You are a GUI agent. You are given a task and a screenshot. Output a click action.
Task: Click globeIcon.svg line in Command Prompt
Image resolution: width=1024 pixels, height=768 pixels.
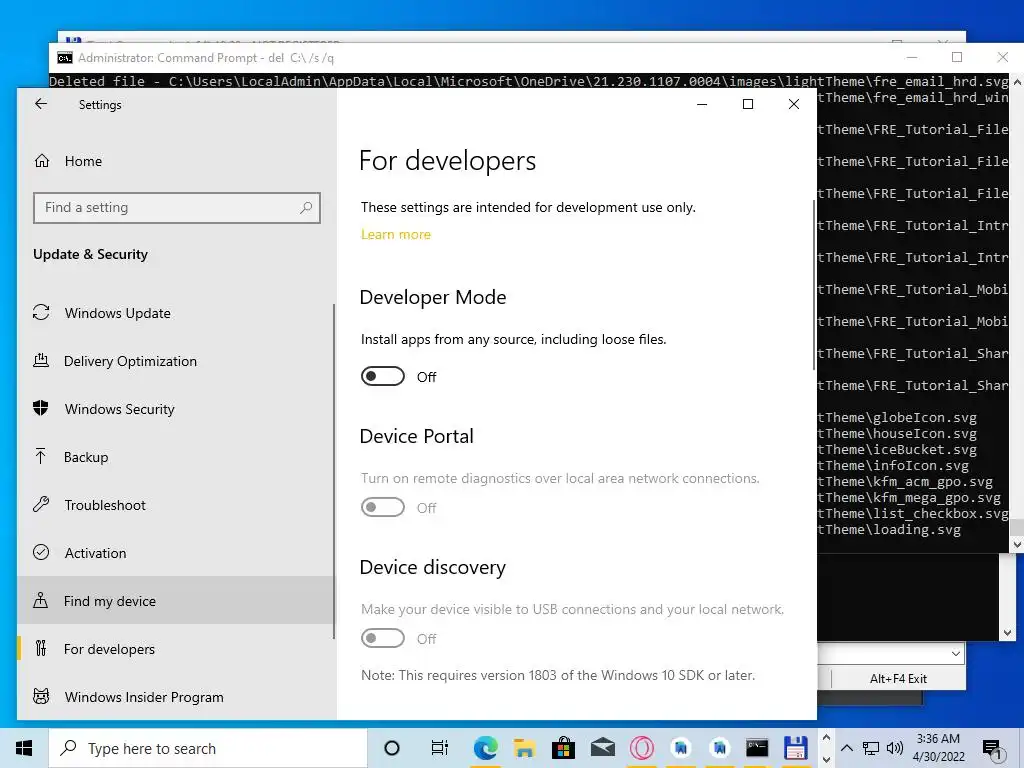point(897,417)
